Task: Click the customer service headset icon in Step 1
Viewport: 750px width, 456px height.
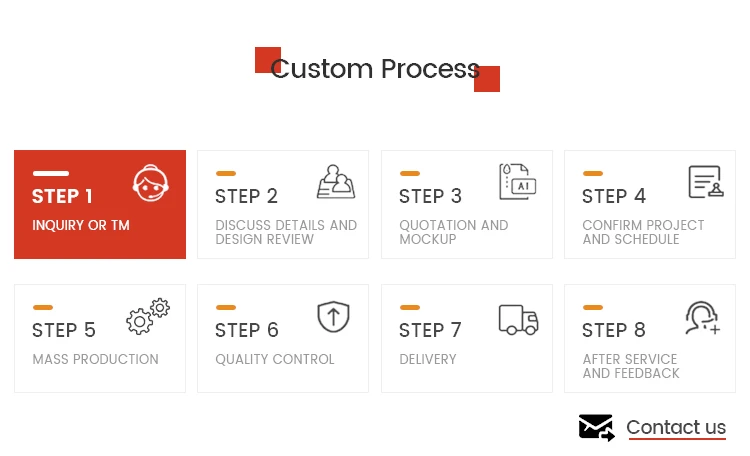Action: [x=151, y=183]
